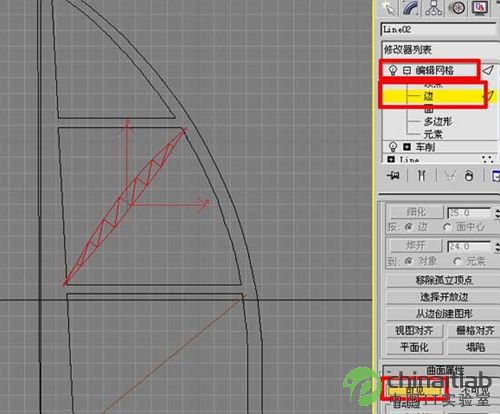This screenshot has width=500, height=414.
Task: Select the 对象 radio for explode
Action: pyautogui.click(x=409, y=261)
